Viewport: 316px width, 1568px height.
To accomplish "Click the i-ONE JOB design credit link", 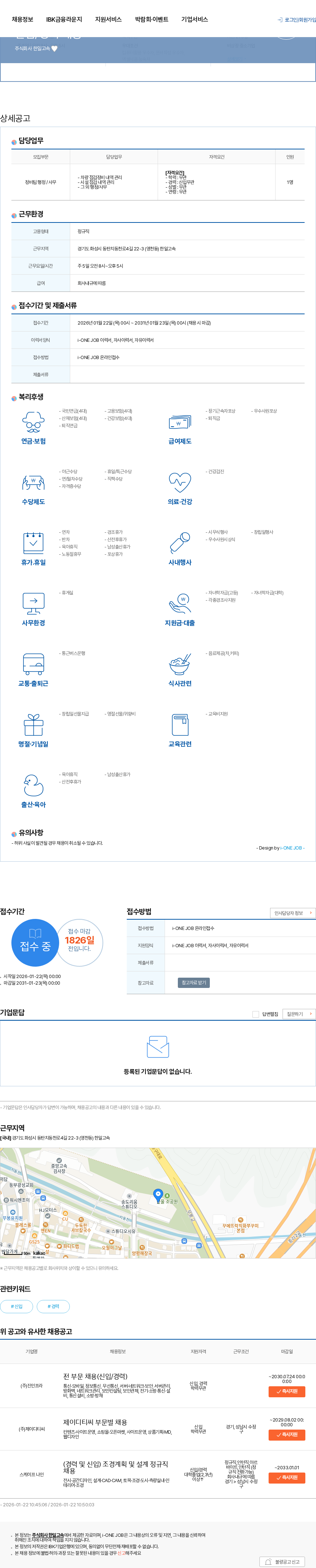I will (291, 848).
